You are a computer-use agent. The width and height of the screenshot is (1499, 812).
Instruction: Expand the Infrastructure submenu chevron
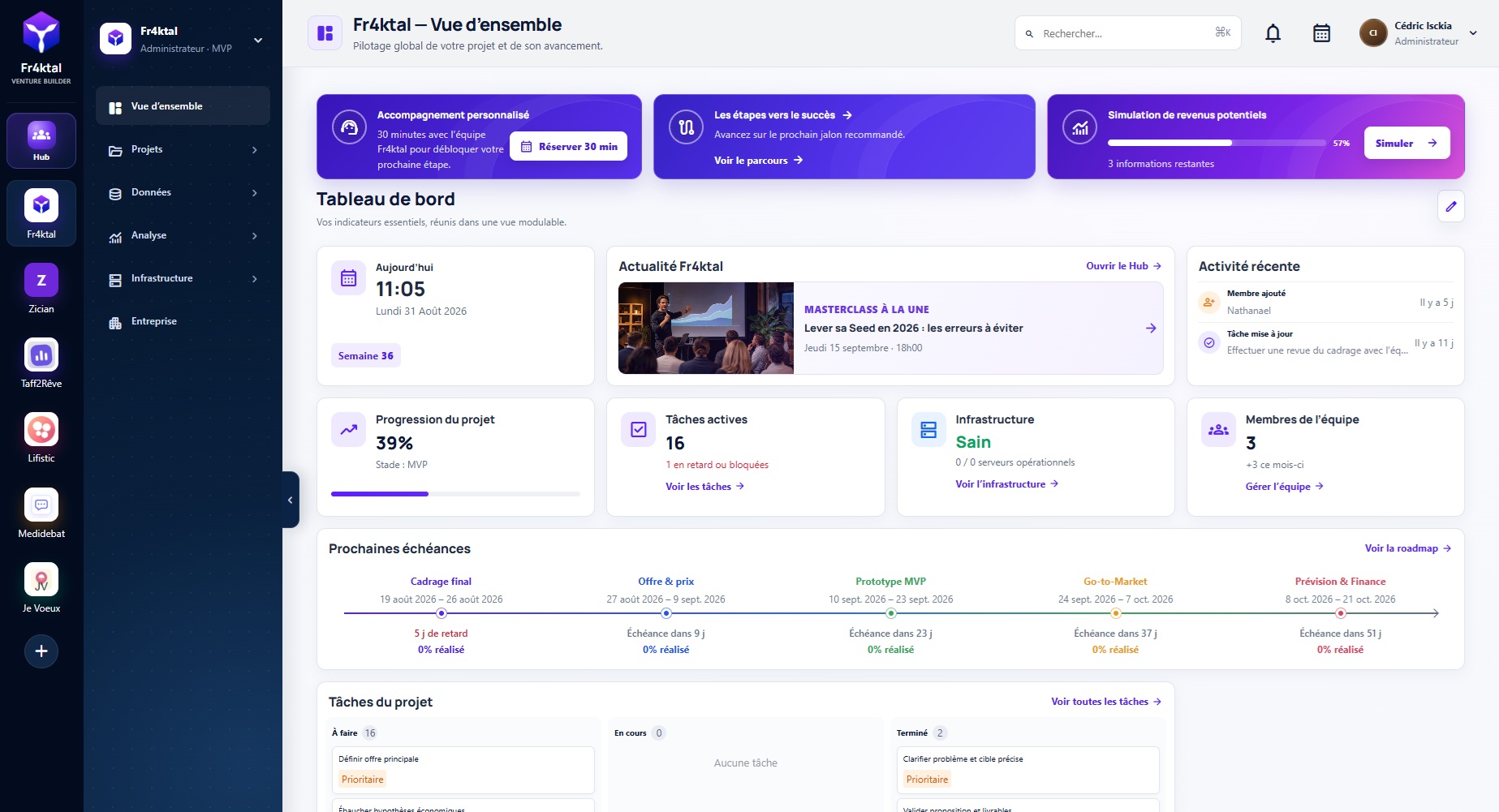click(255, 279)
